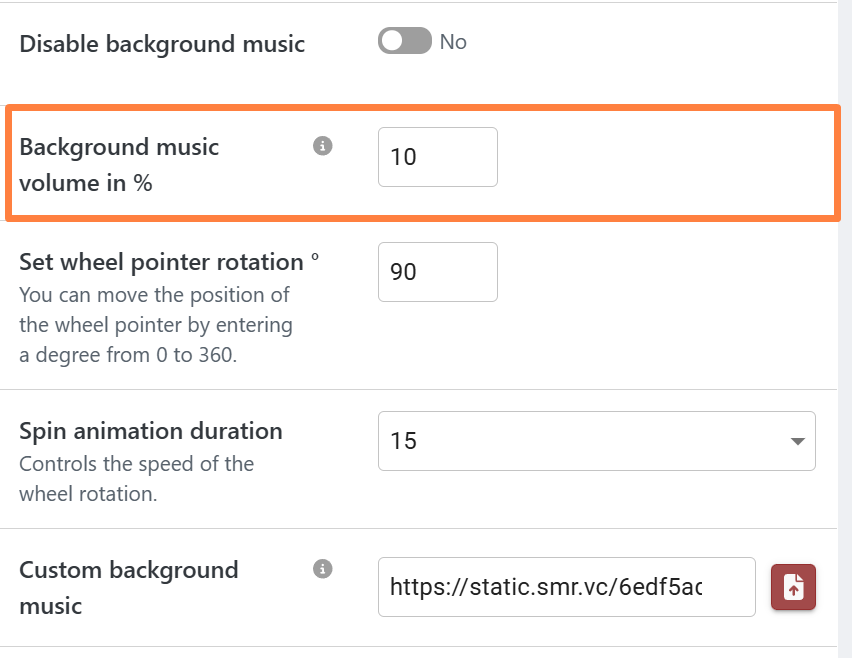This screenshot has width=852, height=658.
Task: Select the value 15 in duration combo box
Action: 580,441
